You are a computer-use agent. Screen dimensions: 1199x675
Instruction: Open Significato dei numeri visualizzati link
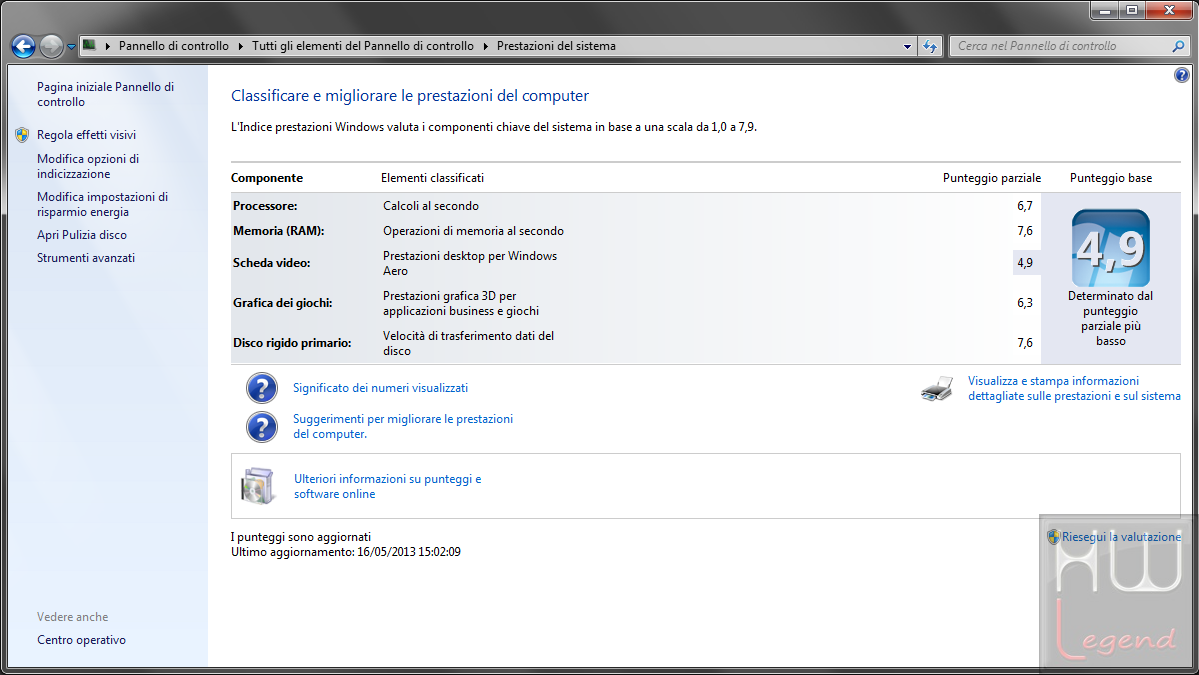tap(380, 388)
